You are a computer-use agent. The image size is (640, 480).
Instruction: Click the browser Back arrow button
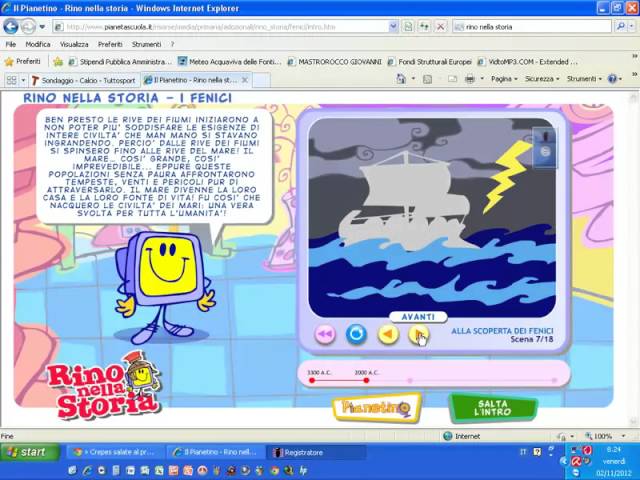[x=11, y=27]
